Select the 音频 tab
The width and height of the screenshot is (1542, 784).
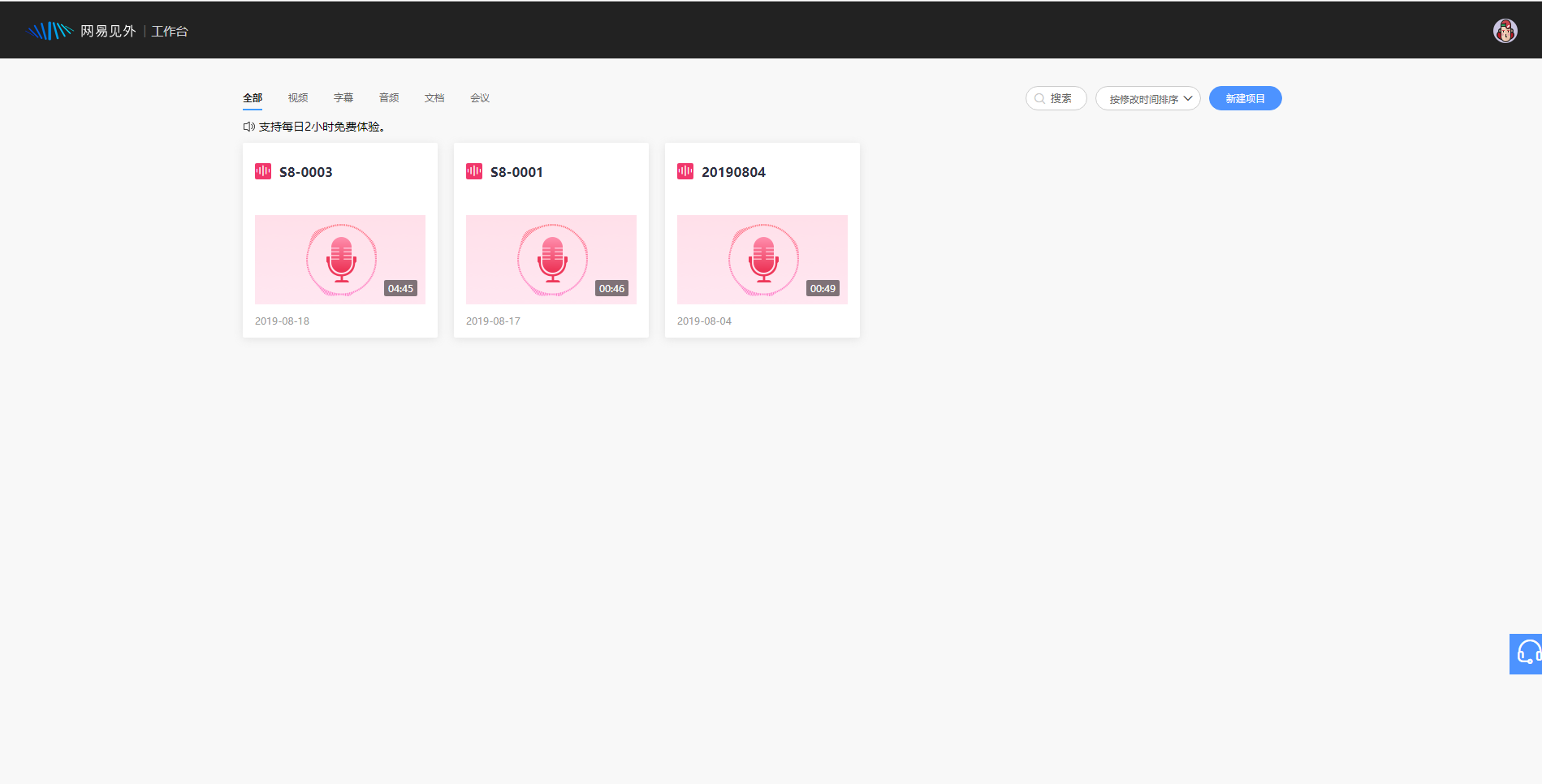pyautogui.click(x=389, y=98)
